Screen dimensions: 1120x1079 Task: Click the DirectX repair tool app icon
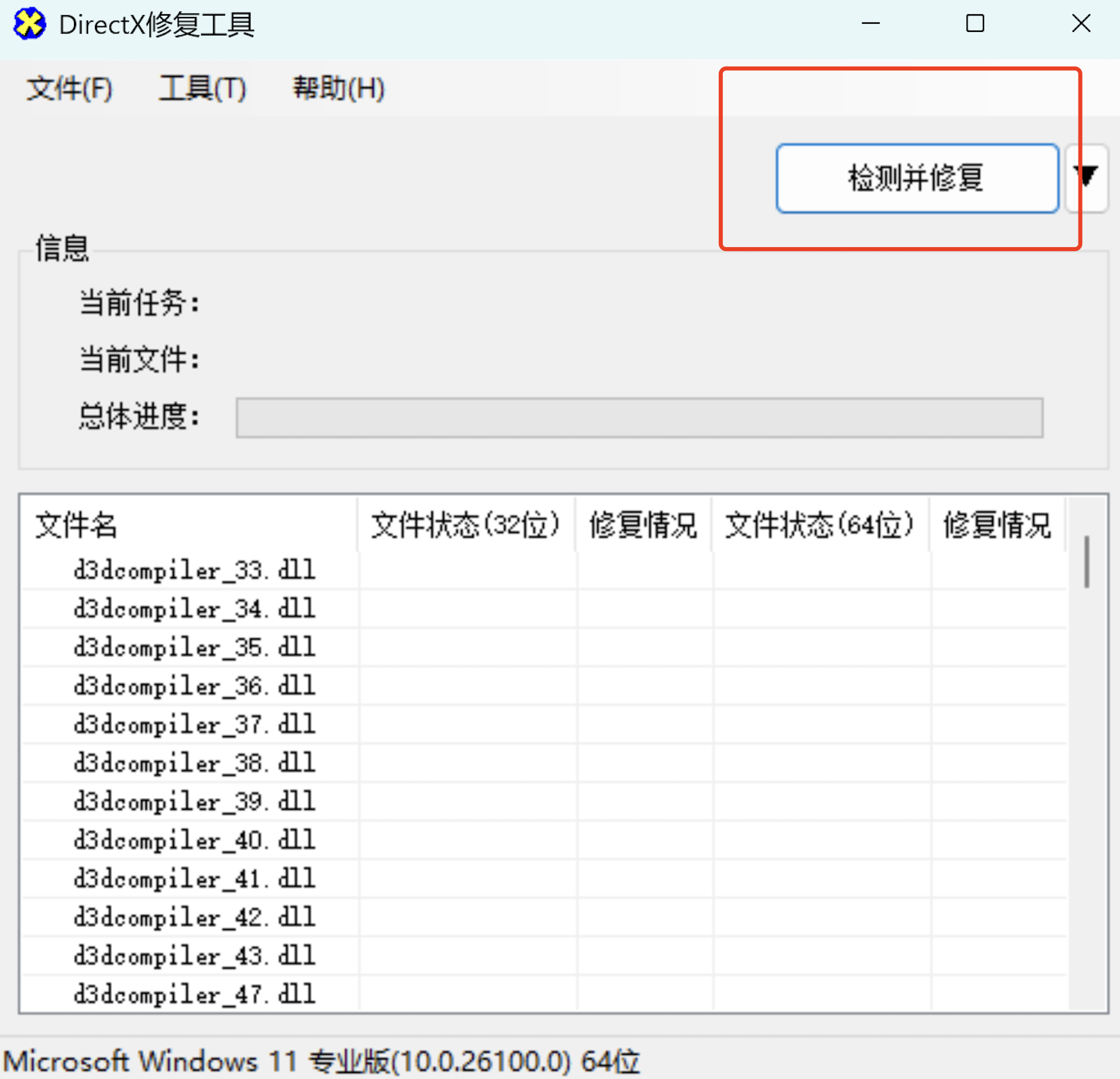[x=30, y=23]
